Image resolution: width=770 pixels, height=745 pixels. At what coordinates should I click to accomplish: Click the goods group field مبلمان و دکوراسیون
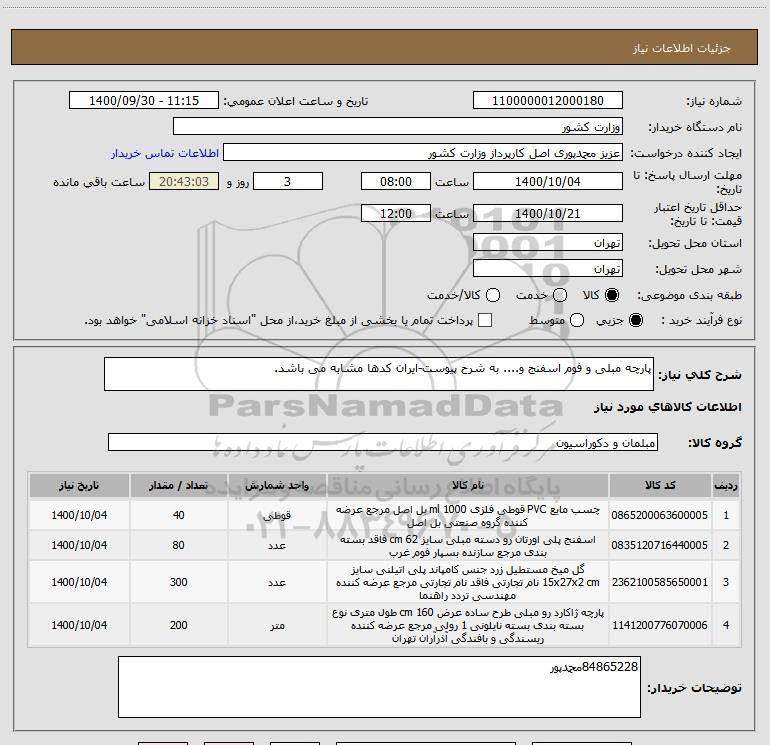click(383, 442)
